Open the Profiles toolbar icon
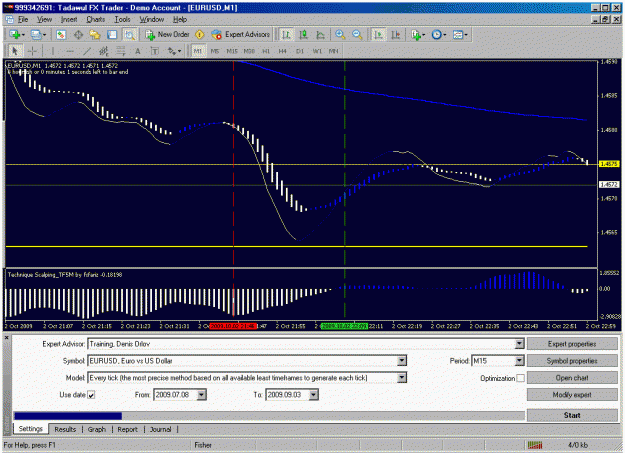625x453 pixels. 38,35
